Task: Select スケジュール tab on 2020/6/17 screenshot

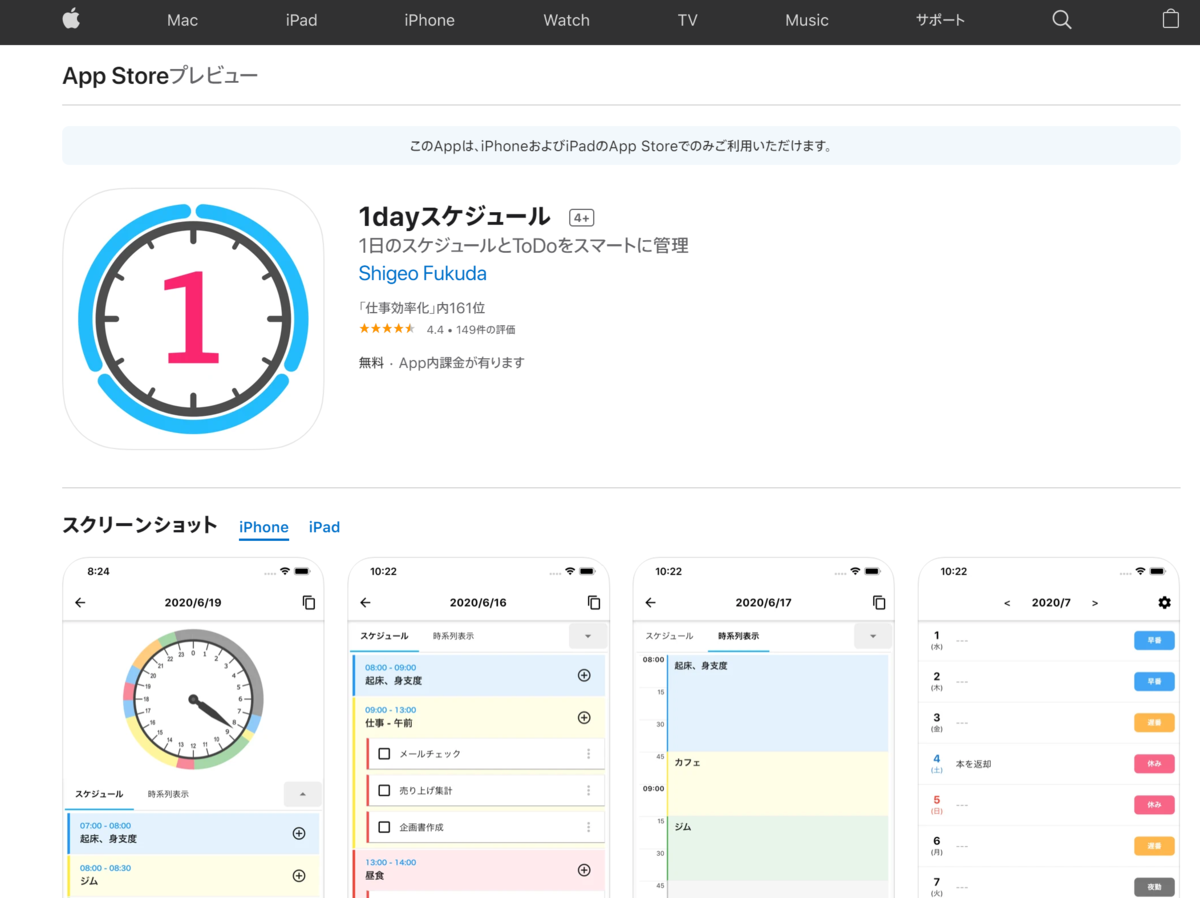Action: click(x=669, y=636)
